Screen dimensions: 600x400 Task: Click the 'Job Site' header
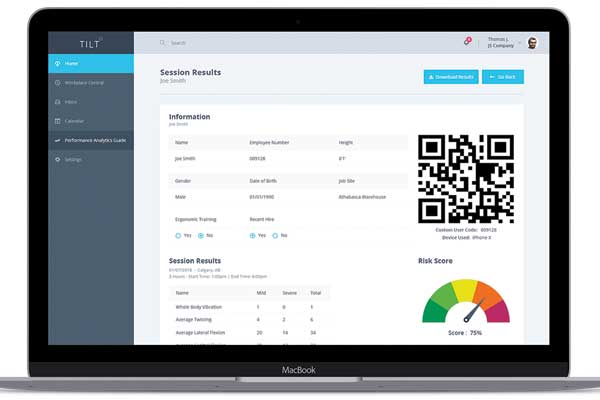pos(346,181)
